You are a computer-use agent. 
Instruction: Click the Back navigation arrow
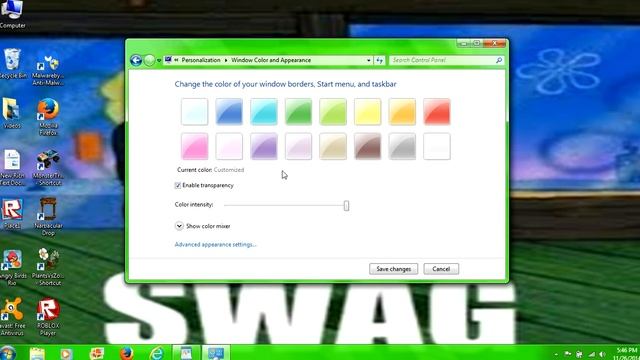[136, 60]
